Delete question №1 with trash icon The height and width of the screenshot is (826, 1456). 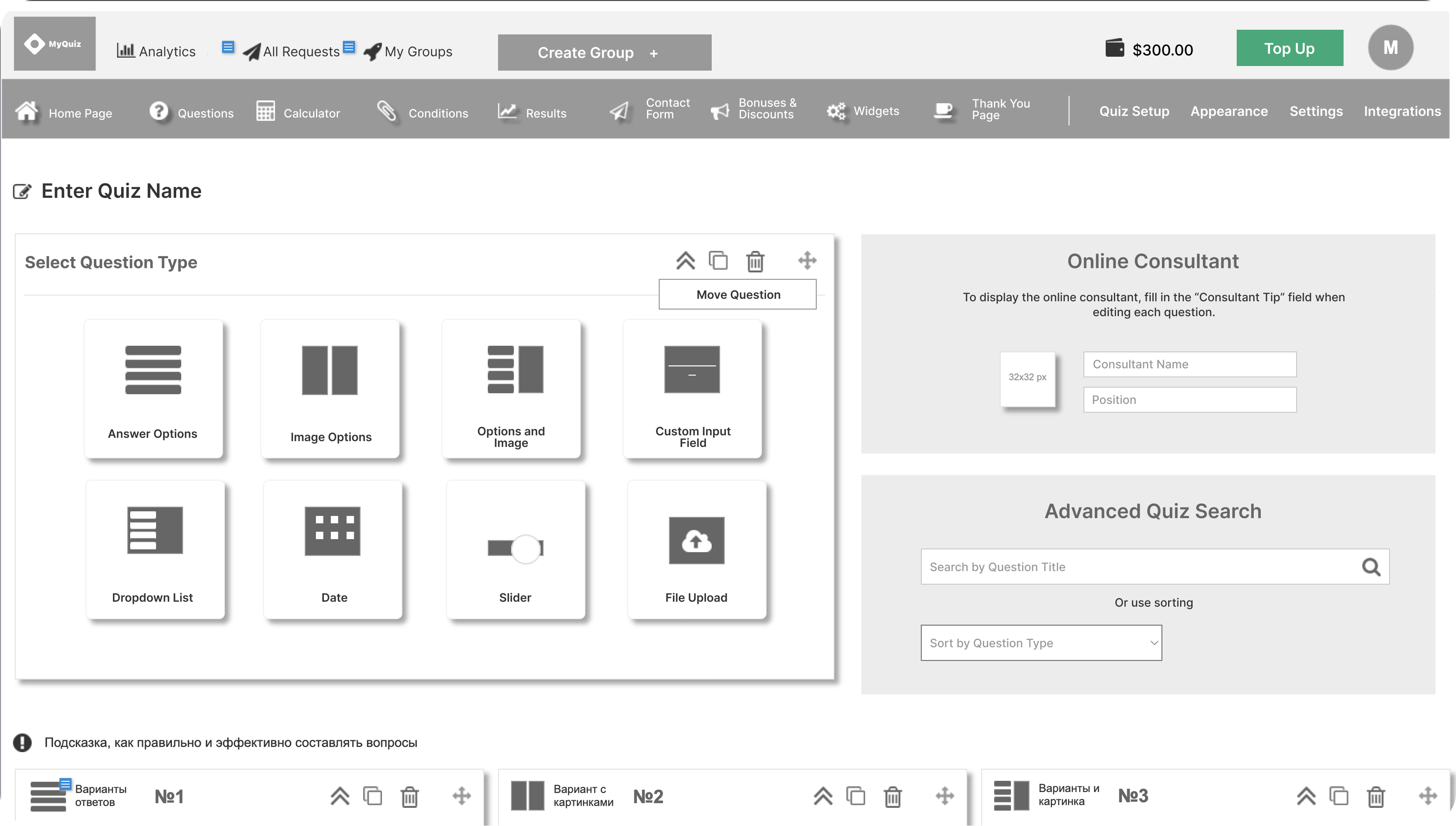[409, 797]
